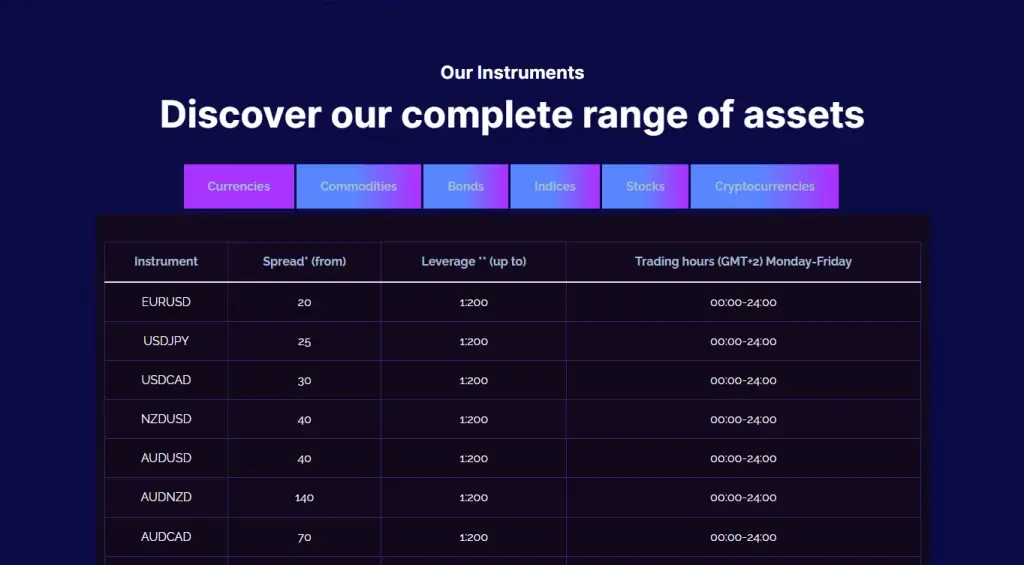This screenshot has height=565, width=1024.
Task: Click the Instrument column header
Action: click(x=166, y=261)
